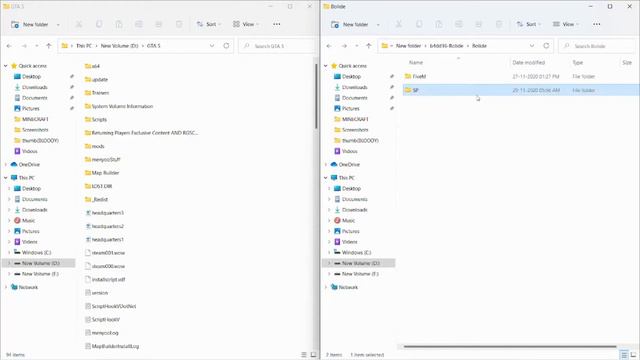Open See more ellipsis in GTA 5 window
The width and height of the screenshot is (640, 360).
277,24
